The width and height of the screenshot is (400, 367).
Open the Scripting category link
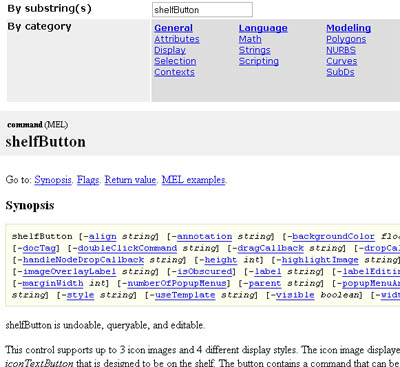pos(259,61)
